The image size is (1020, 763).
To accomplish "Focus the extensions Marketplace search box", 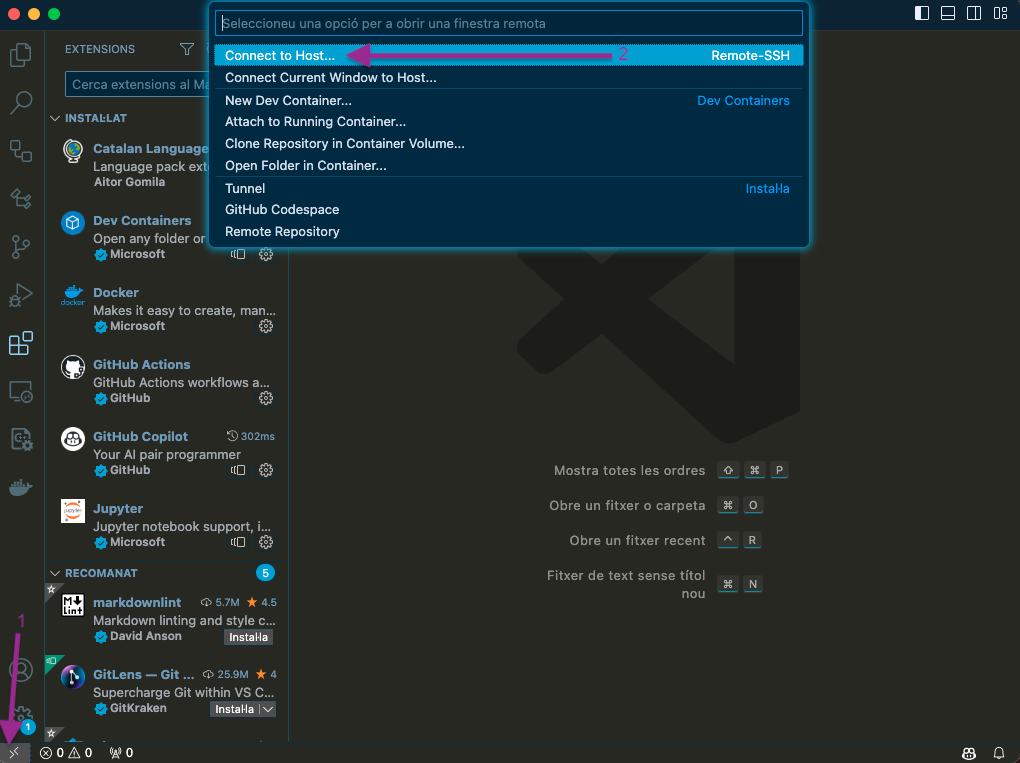I will pyautogui.click(x=138, y=85).
